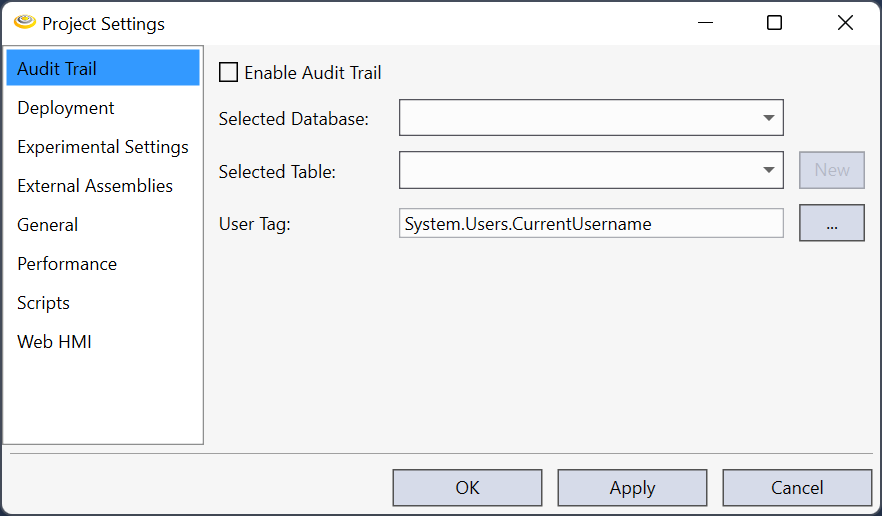This screenshot has height=516, width=882.
Task: Switch to External Assemblies settings
Action: point(95,186)
